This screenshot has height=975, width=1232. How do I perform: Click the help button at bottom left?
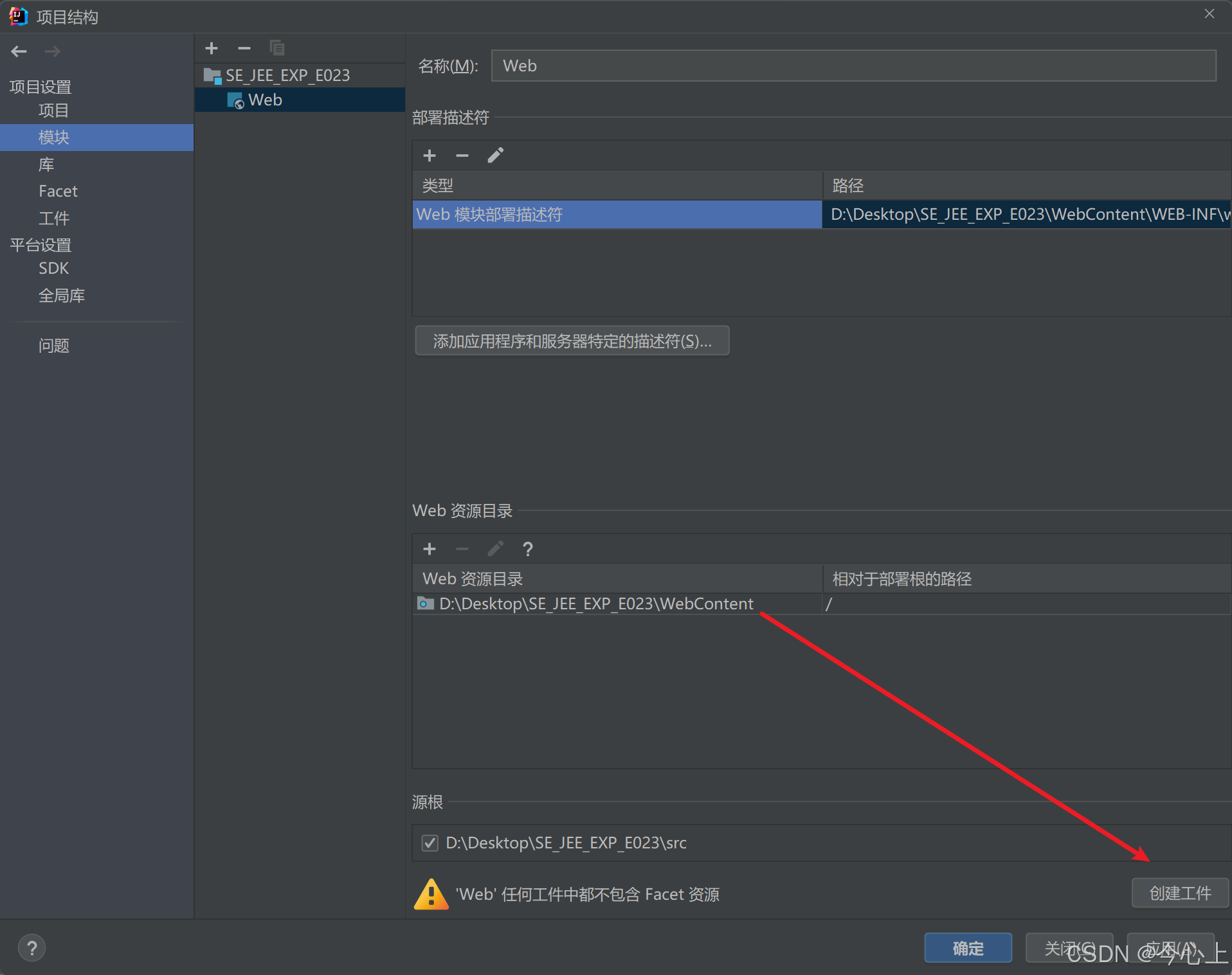pos(32,948)
